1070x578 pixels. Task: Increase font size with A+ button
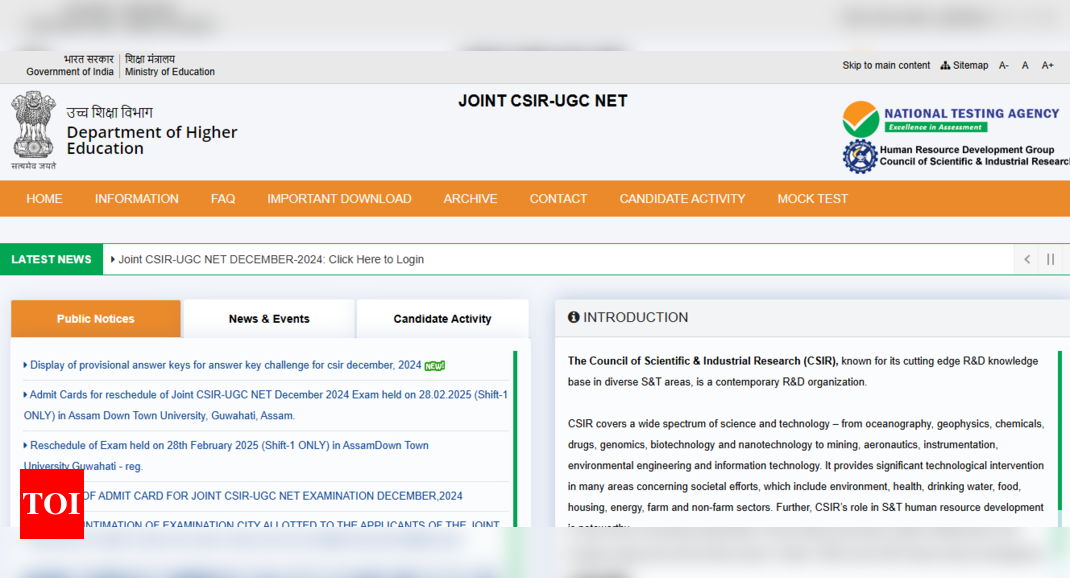click(1047, 66)
